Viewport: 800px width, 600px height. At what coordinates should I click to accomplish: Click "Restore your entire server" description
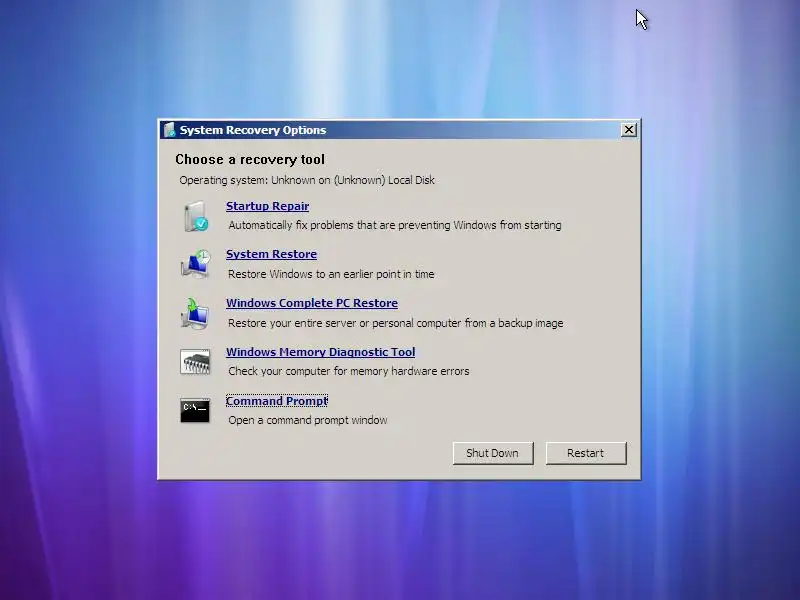click(x=395, y=323)
